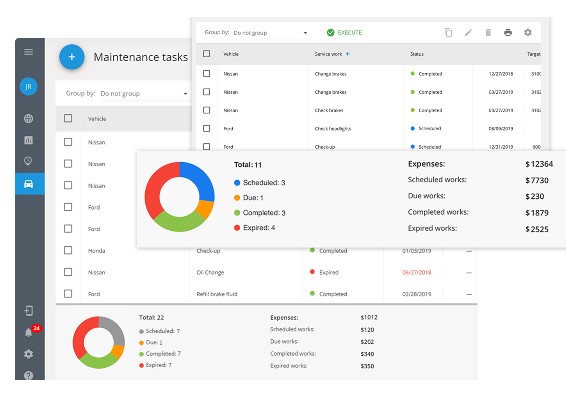Click the 'Expired: 4' legend entry
This screenshot has width=566, height=399.
click(x=254, y=228)
